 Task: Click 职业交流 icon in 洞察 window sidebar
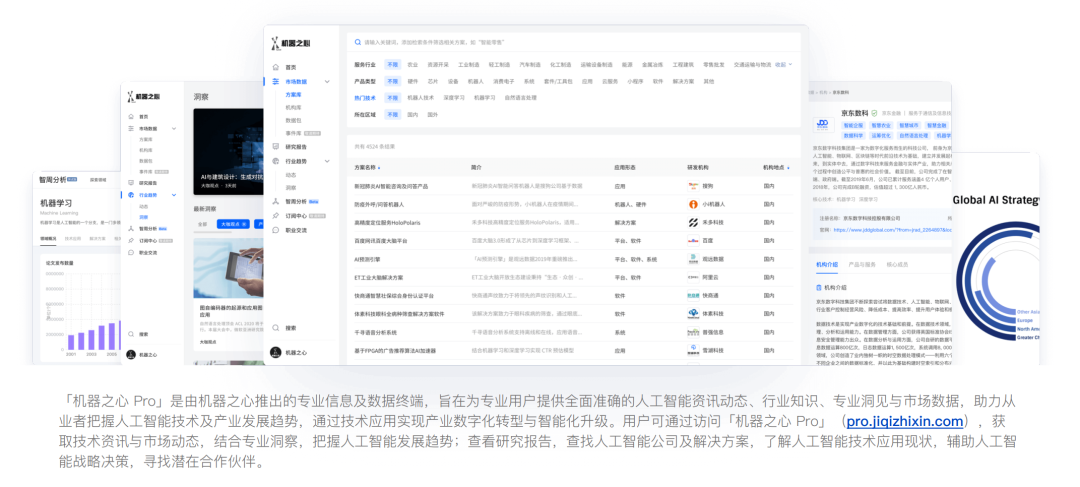pyautogui.click(x=132, y=253)
